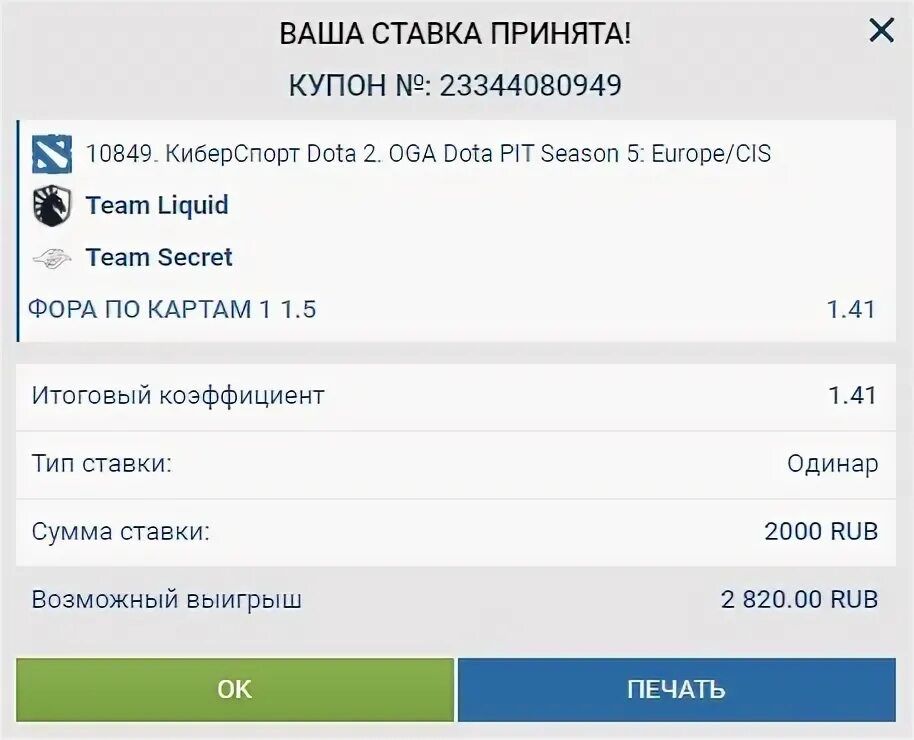The height and width of the screenshot is (740, 914).
Task: Close the bet accepted dialog
Action: coord(881,30)
